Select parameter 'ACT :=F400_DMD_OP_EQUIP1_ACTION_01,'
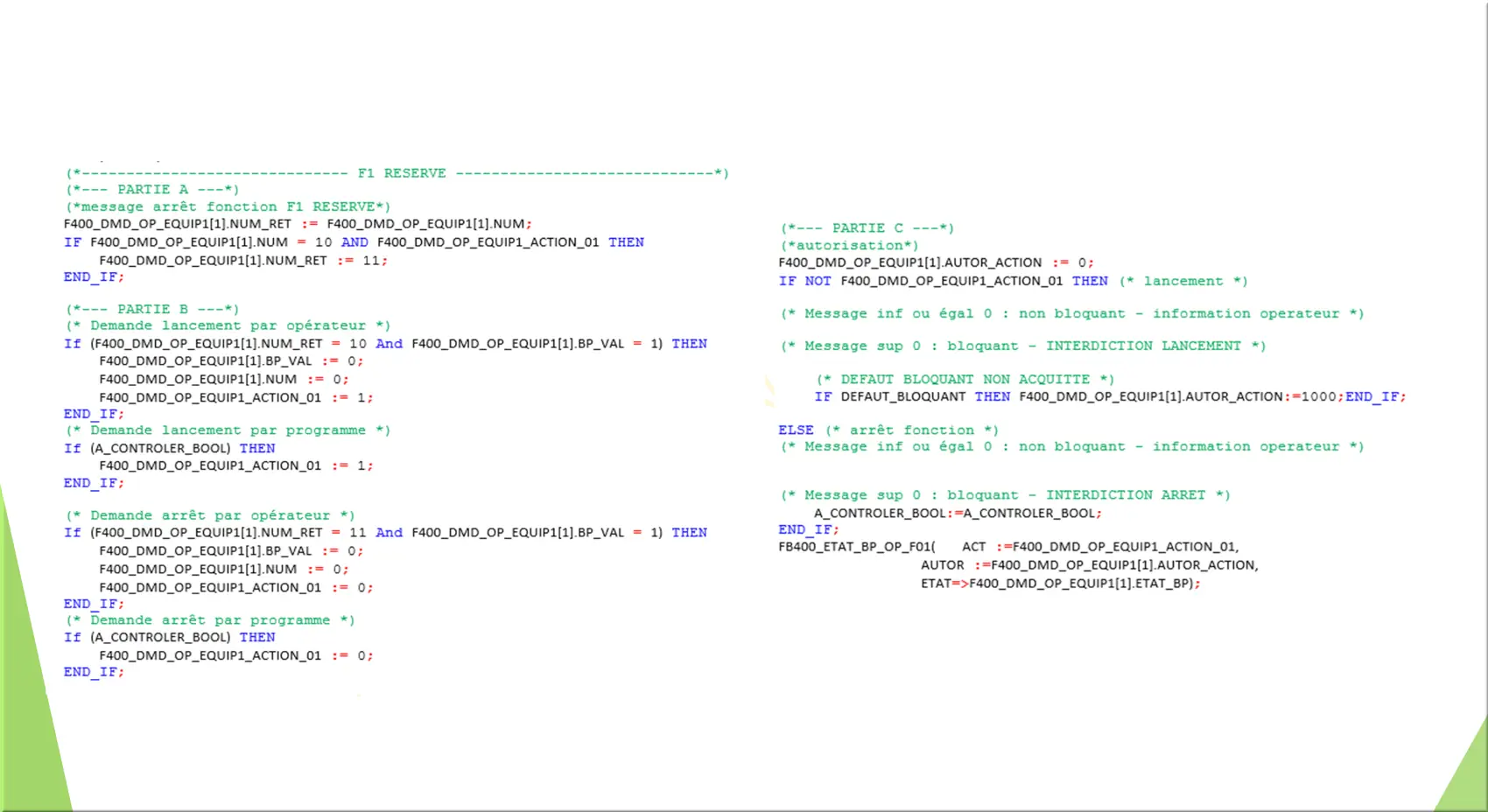The image size is (1488, 812). click(x=1101, y=547)
